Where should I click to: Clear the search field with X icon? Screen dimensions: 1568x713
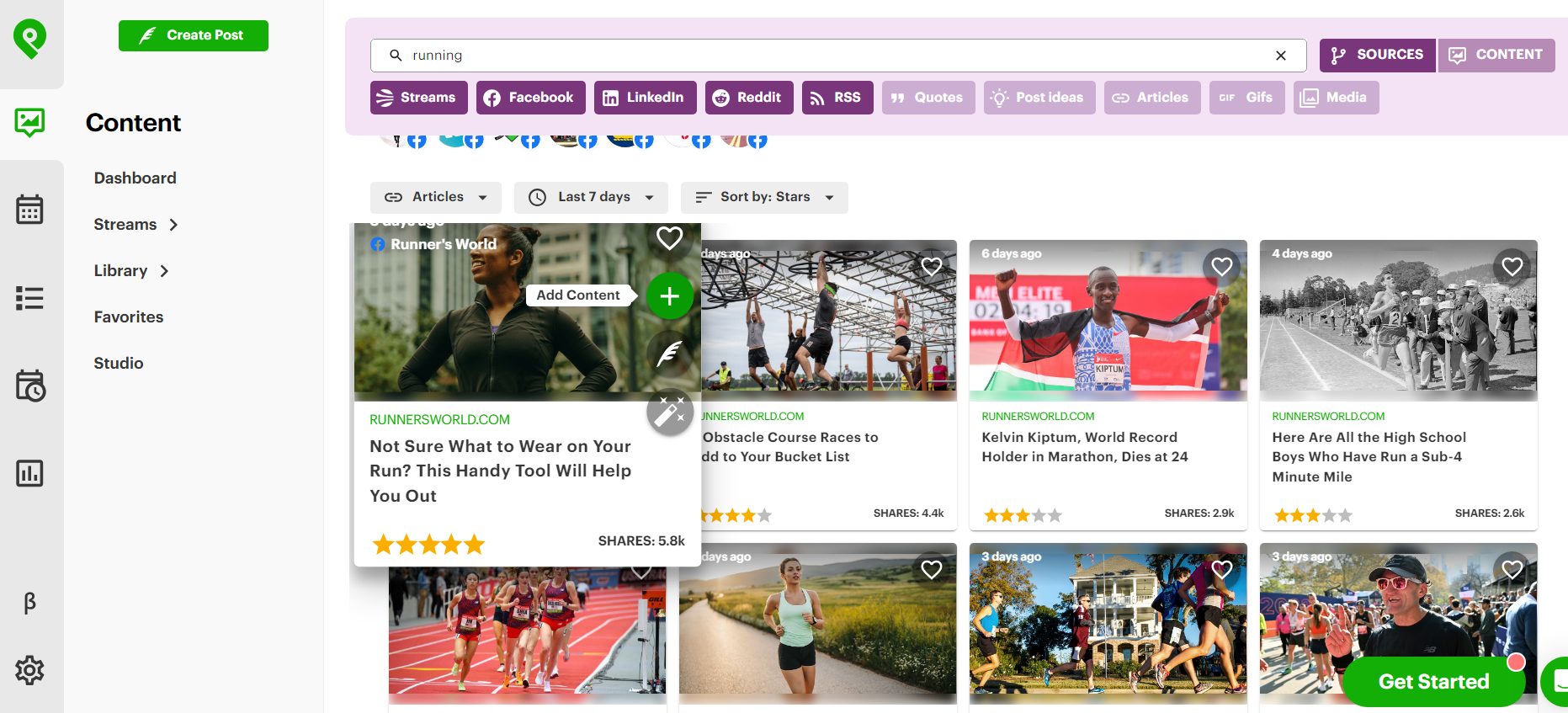pyautogui.click(x=1280, y=56)
